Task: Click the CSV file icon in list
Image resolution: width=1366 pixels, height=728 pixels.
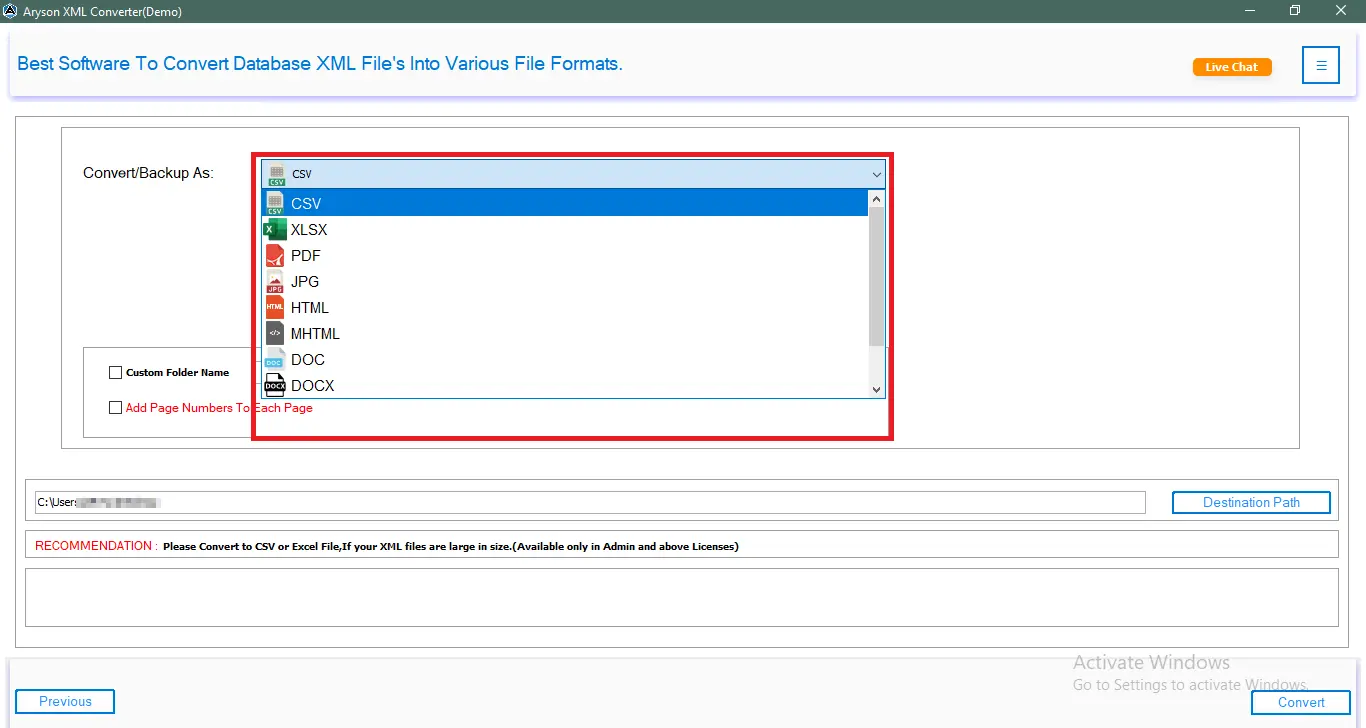Action: click(275, 203)
